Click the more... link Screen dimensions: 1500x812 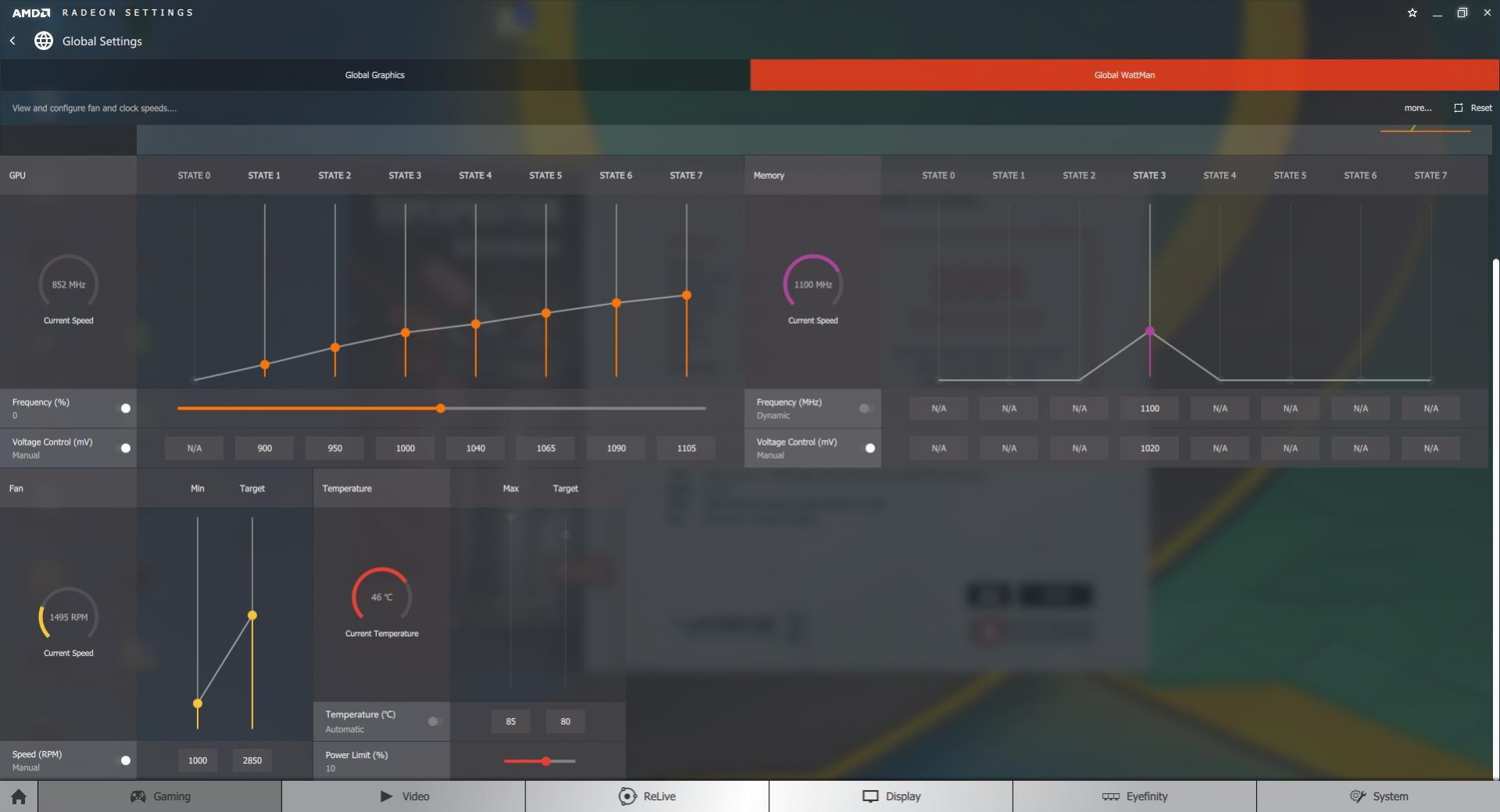click(x=1418, y=108)
